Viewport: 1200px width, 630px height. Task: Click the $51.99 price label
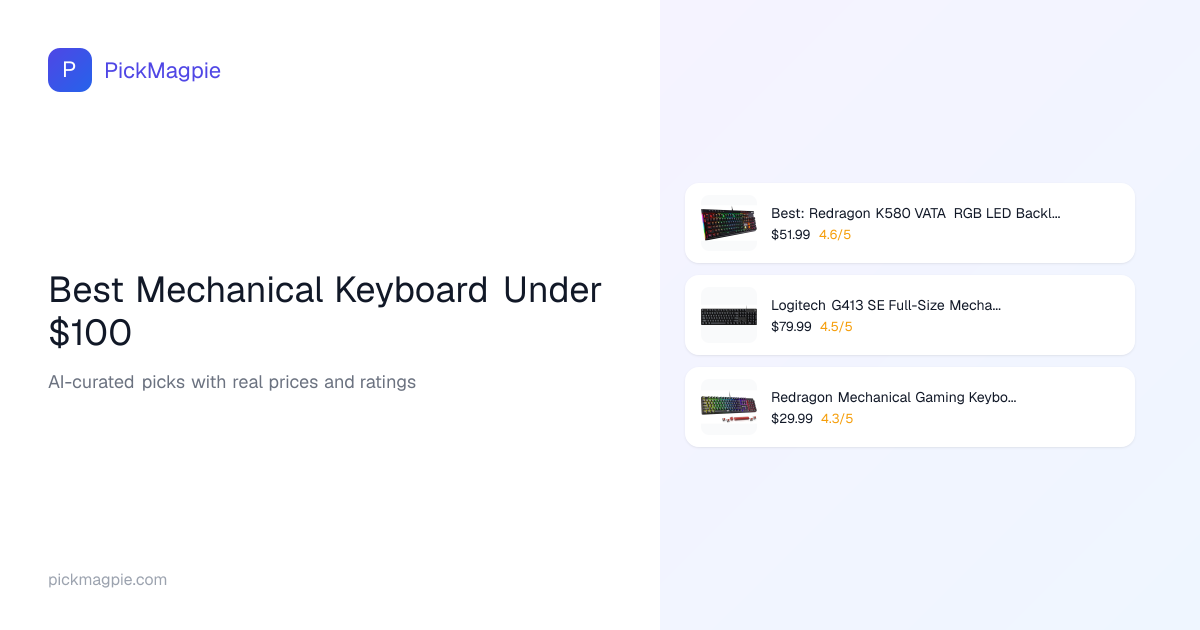pyautogui.click(x=790, y=235)
